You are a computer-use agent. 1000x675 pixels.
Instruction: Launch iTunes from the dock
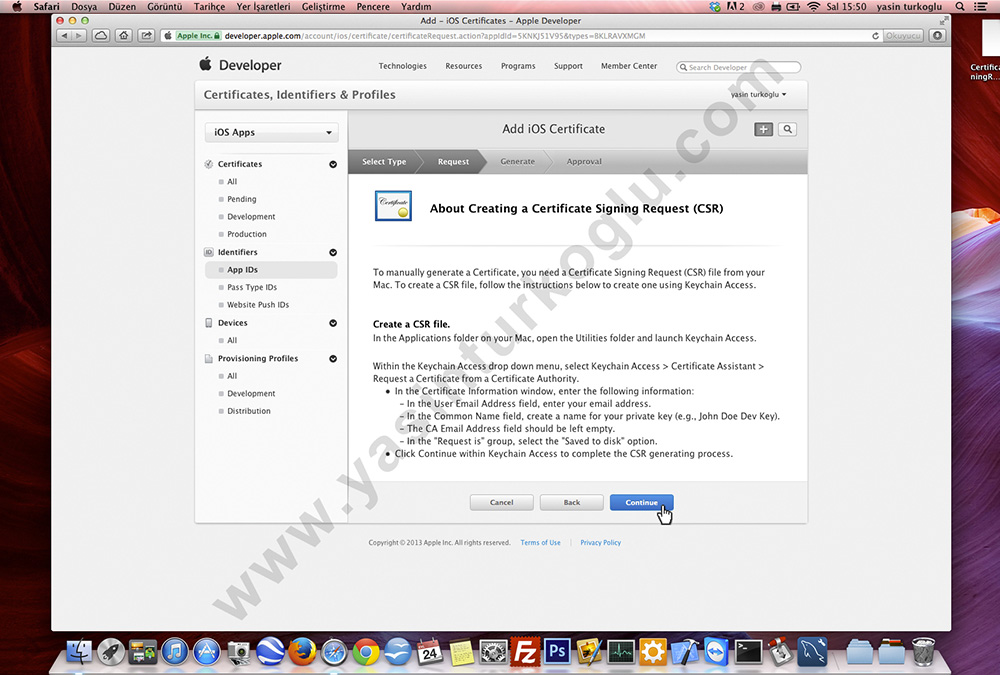point(175,652)
